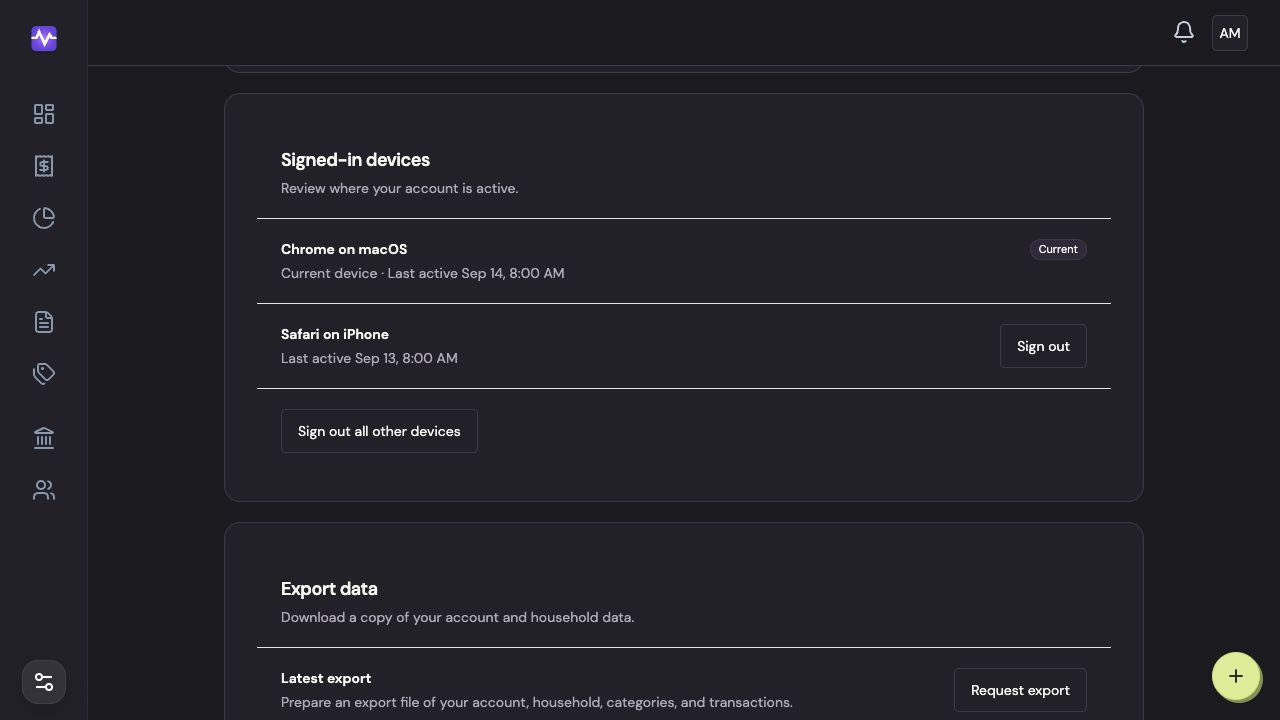Viewport: 1280px width, 720px height.
Task: Open the dashboard grid icon
Action: [44, 114]
